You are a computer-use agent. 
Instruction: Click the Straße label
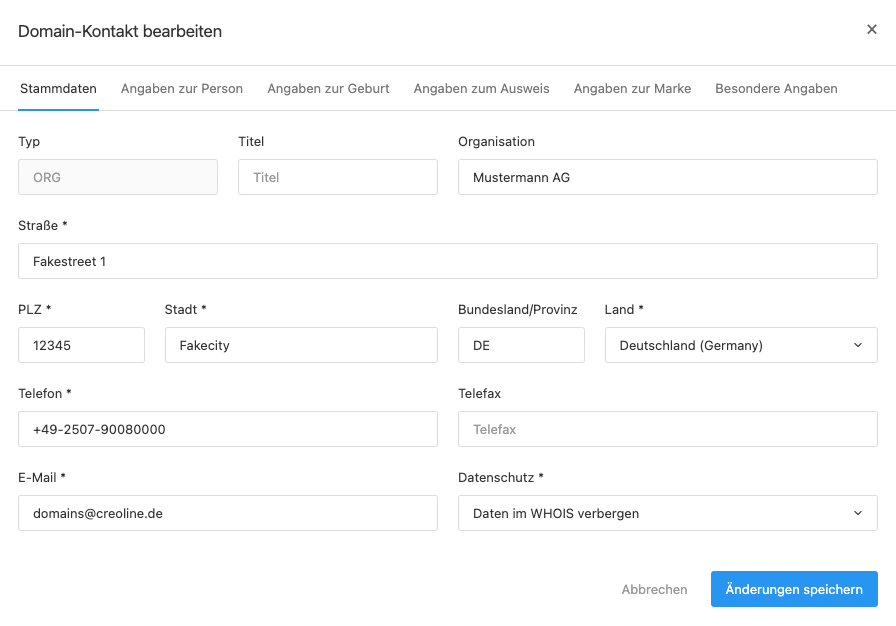[42, 226]
